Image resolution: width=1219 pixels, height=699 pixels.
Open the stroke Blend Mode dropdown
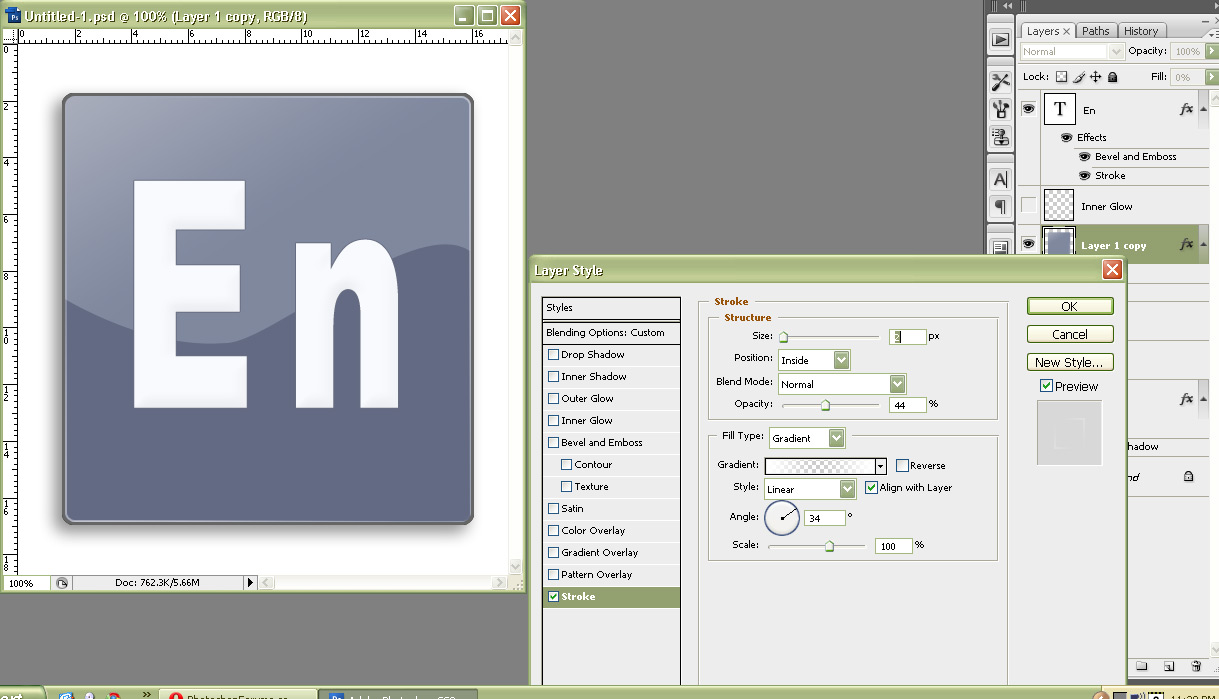pos(897,384)
